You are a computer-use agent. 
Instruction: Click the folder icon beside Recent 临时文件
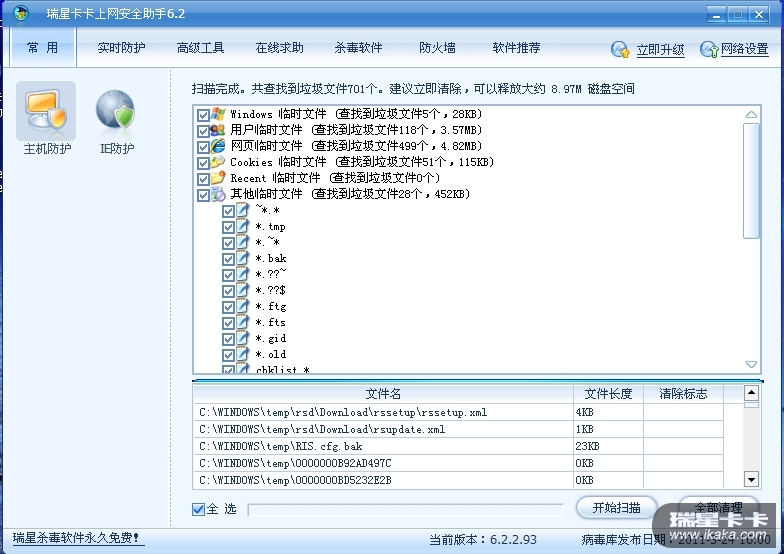[218, 178]
